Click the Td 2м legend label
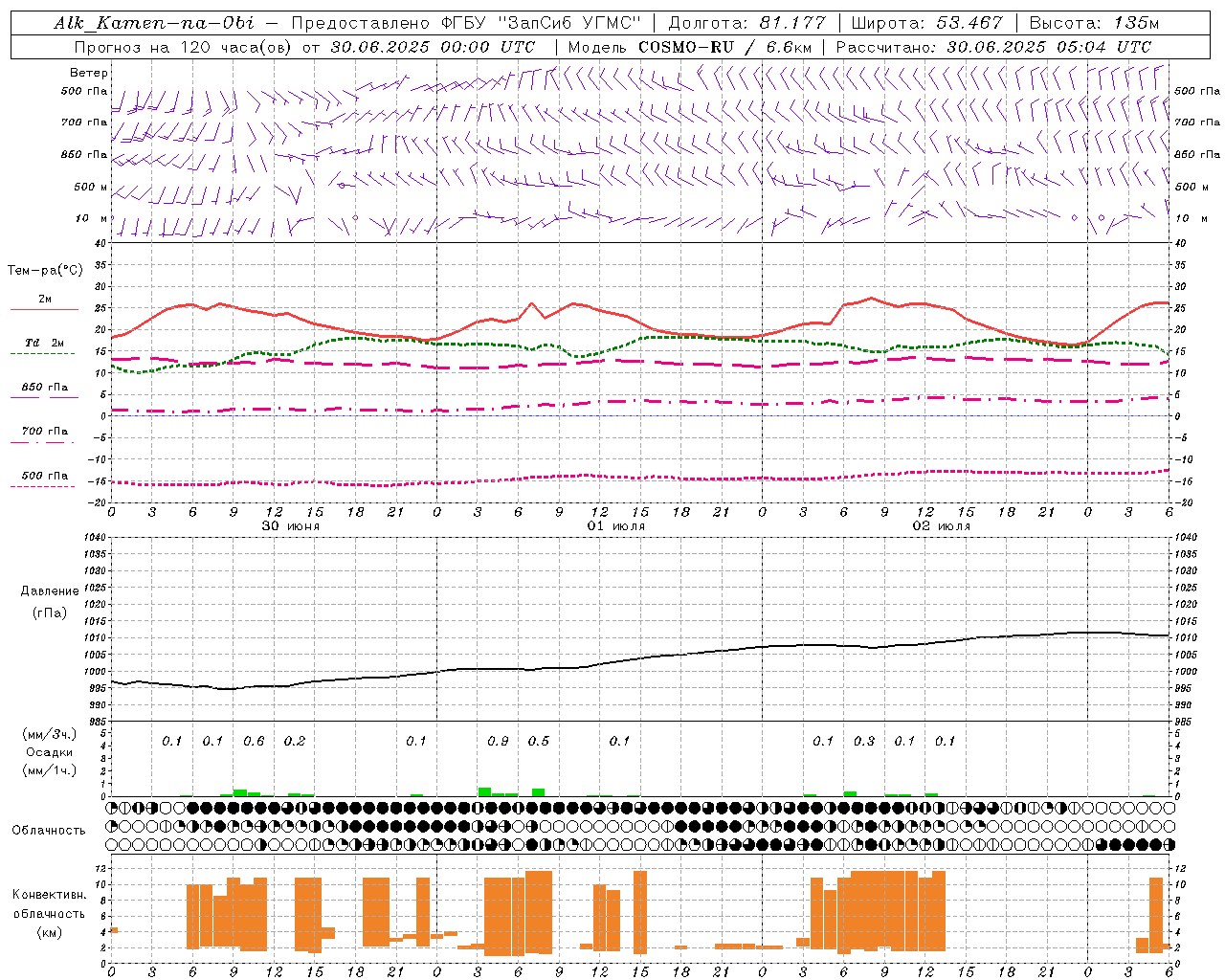The width and height of the screenshot is (1225, 980). [x=45, y=343]
